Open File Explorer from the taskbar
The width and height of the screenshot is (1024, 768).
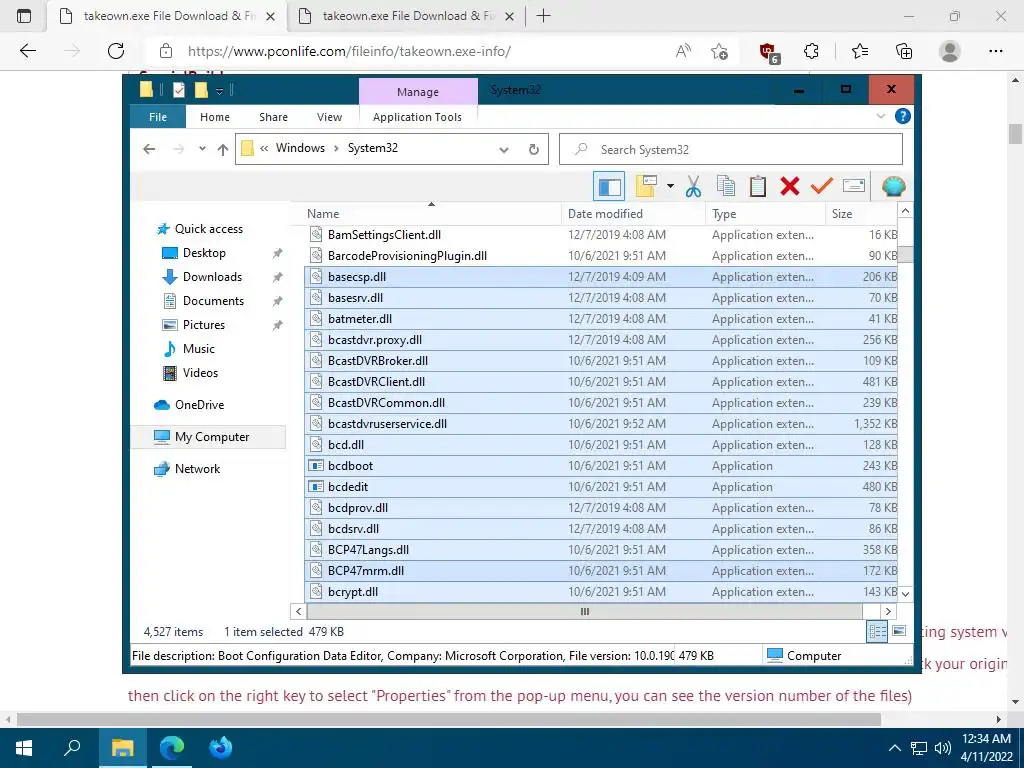tap(122, 748)
